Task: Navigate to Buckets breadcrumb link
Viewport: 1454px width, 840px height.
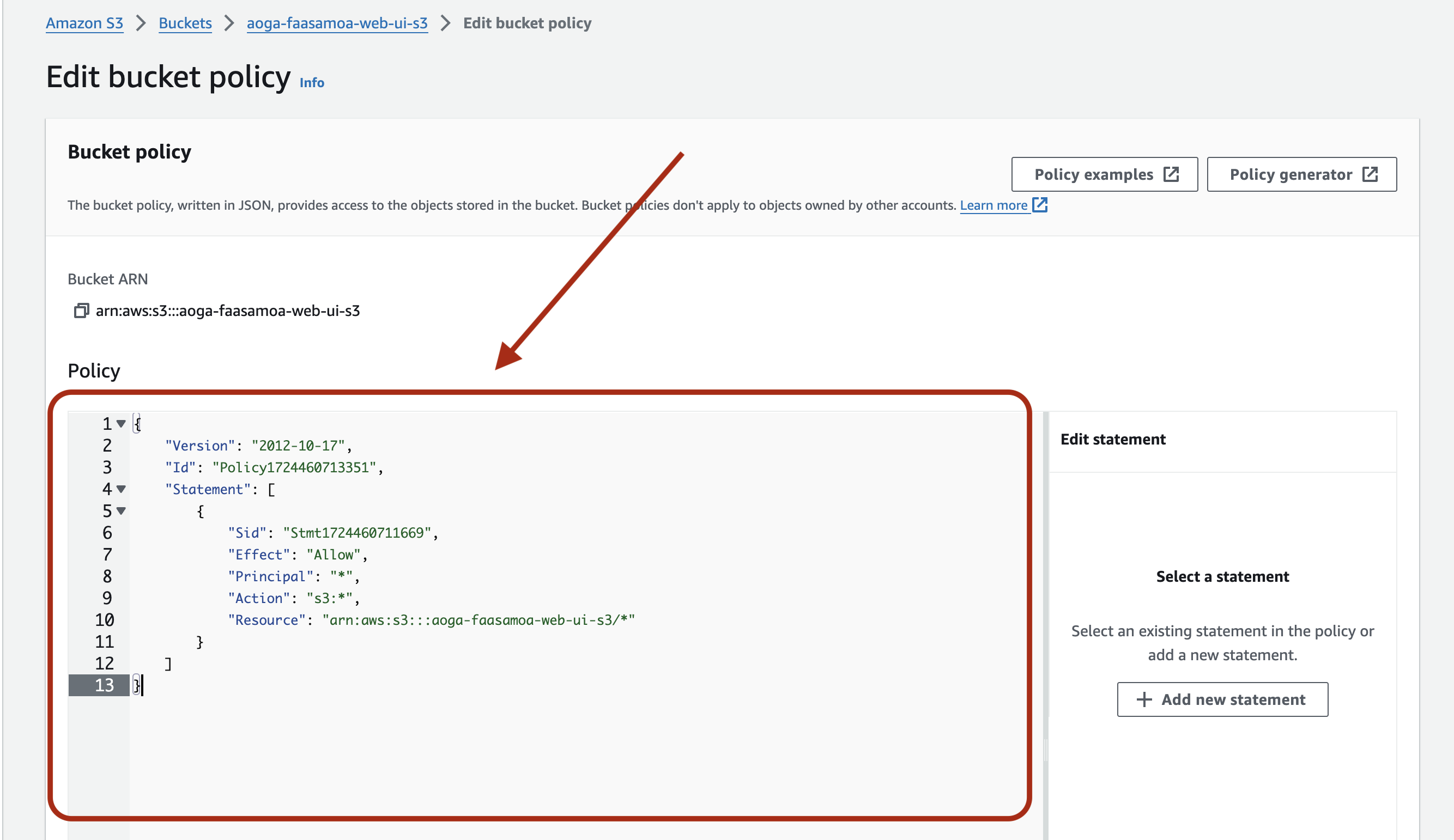Action: (x=185, y=23)
